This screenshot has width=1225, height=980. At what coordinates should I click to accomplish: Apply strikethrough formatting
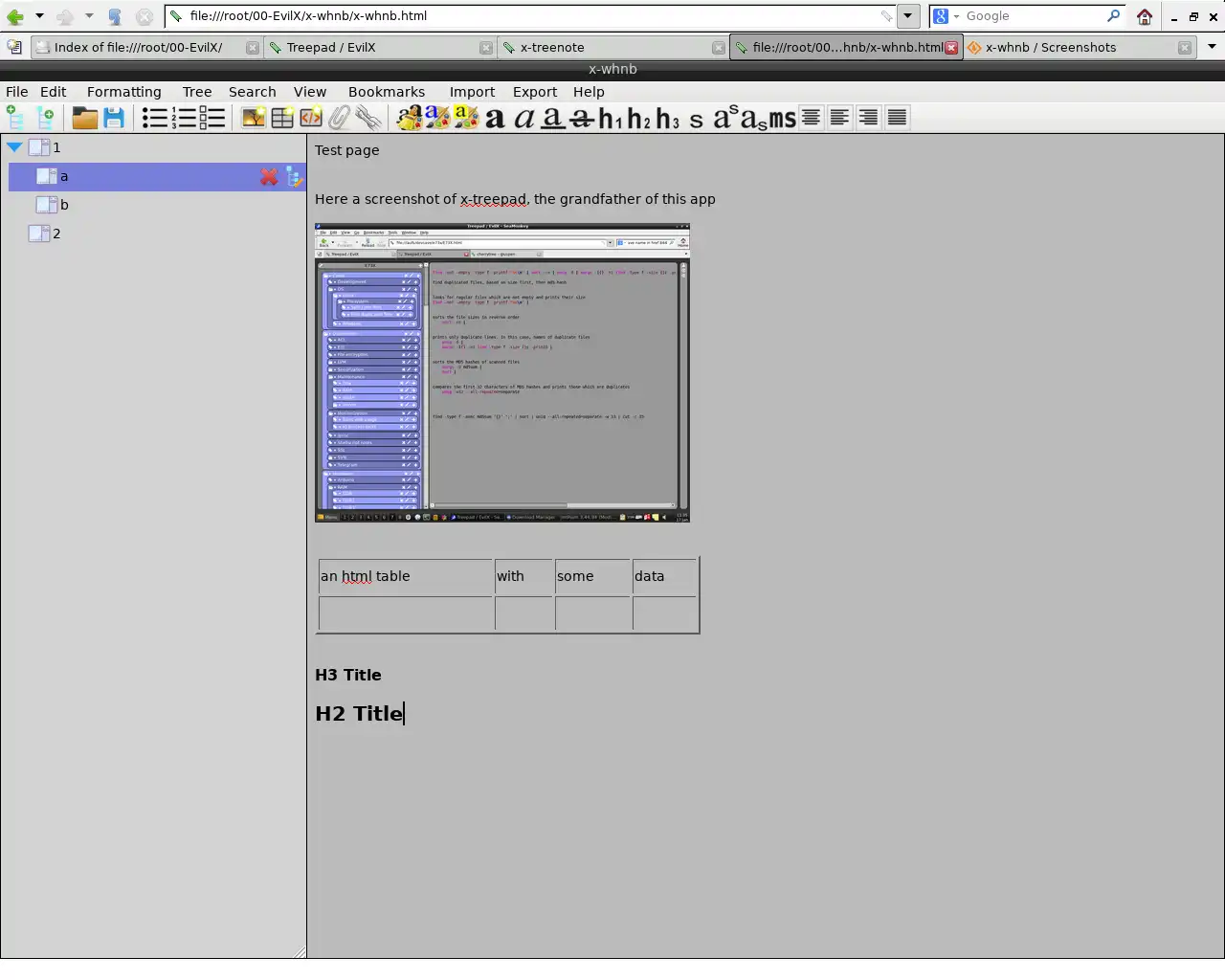pos(581,119)
